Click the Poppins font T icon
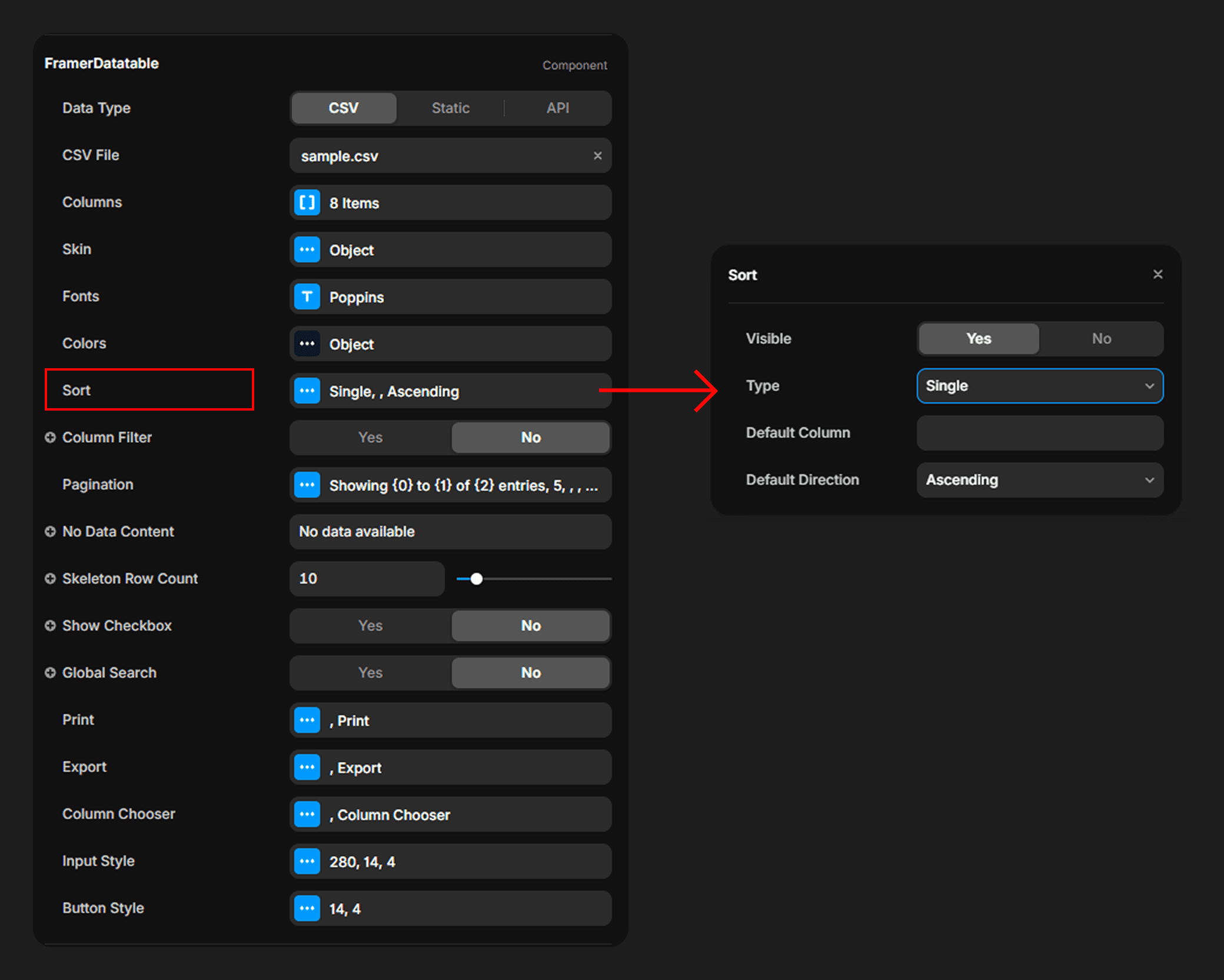 tap(307, 296)
